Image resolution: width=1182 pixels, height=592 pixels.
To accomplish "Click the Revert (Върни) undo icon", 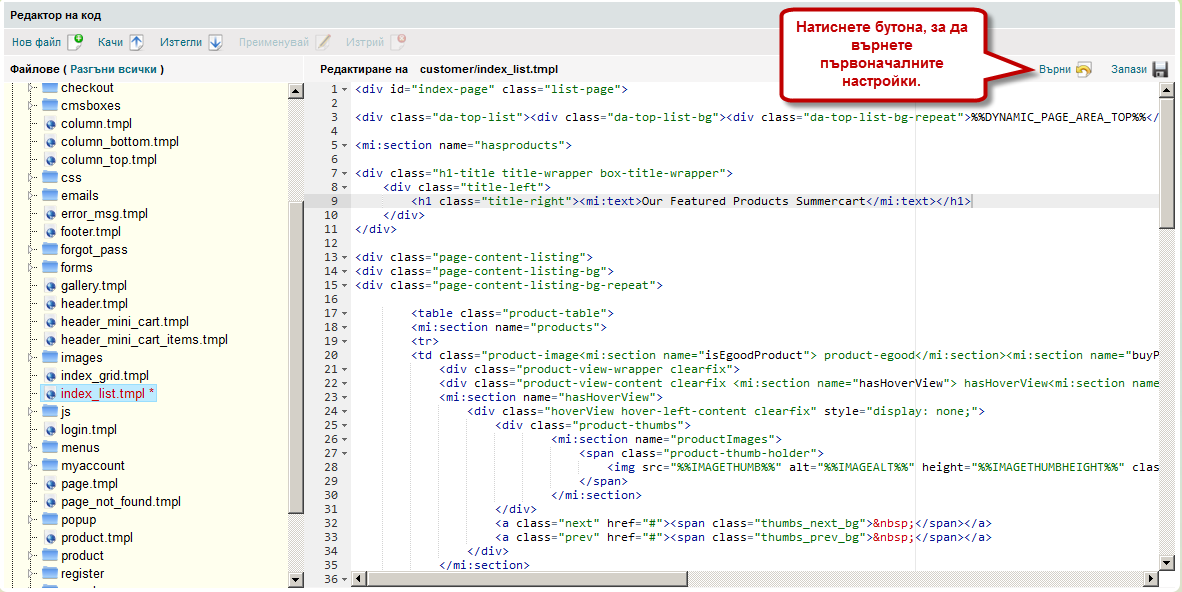I will pyautogui.click(x=1083, y=70).
